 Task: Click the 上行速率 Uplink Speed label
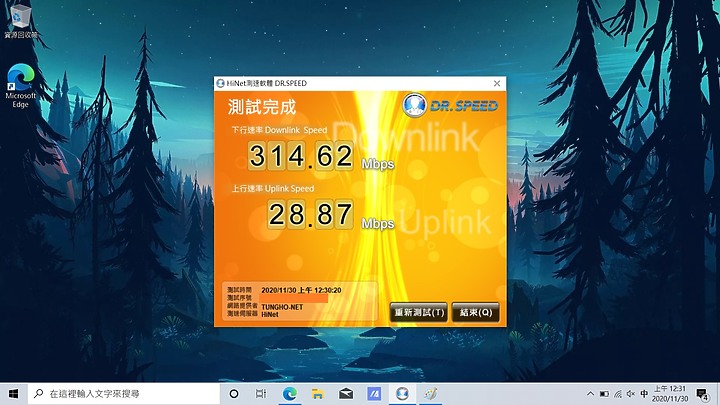(273, 189)
